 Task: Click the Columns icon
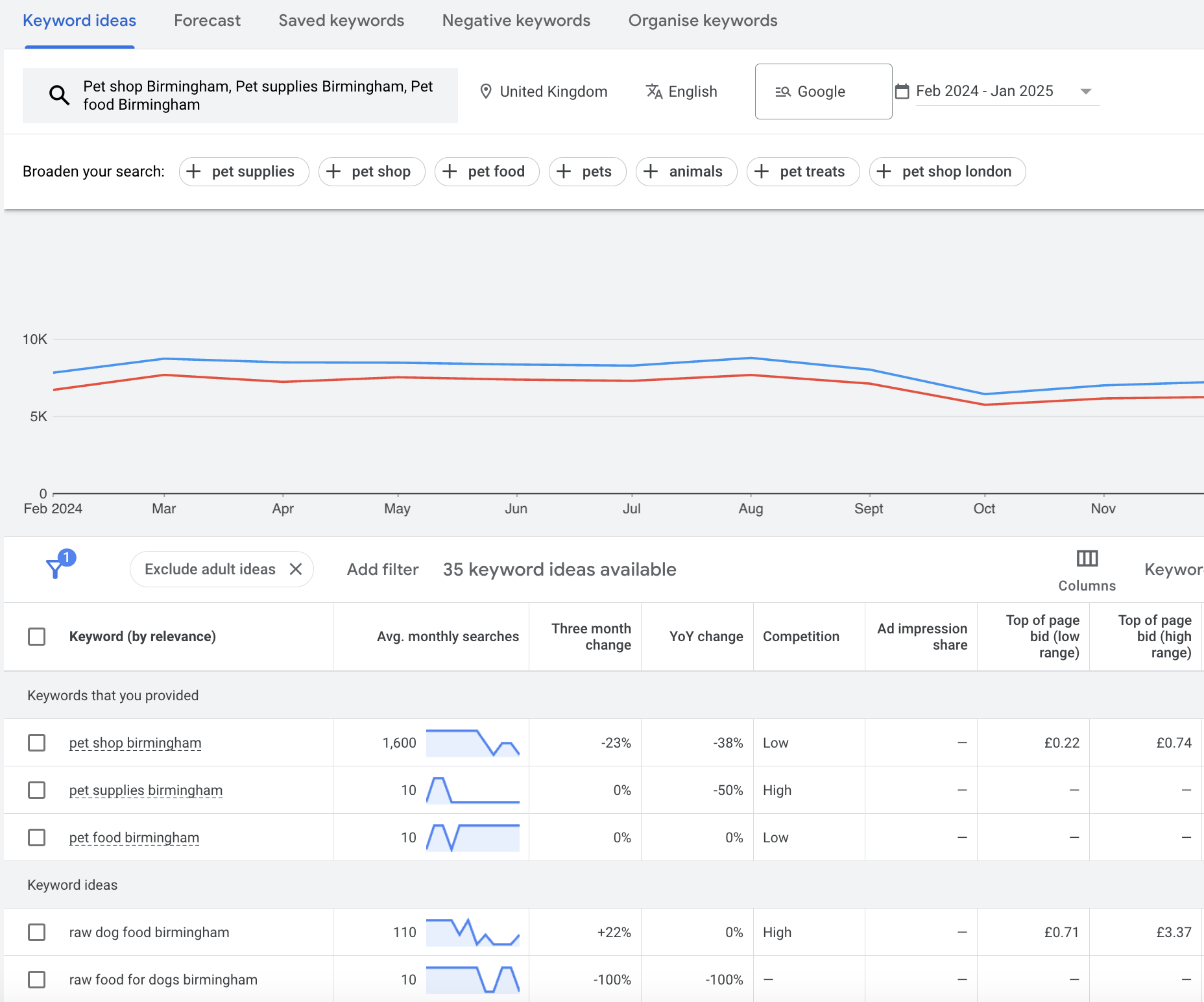1087,558
